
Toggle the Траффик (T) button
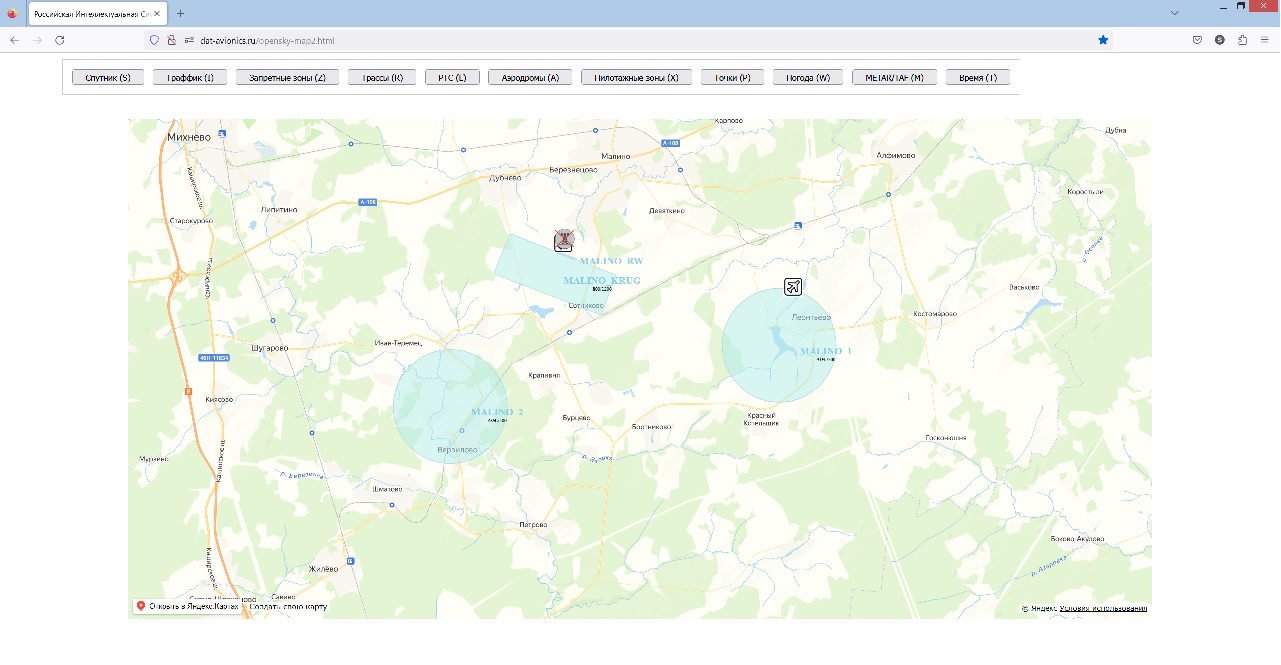(190, 77)
